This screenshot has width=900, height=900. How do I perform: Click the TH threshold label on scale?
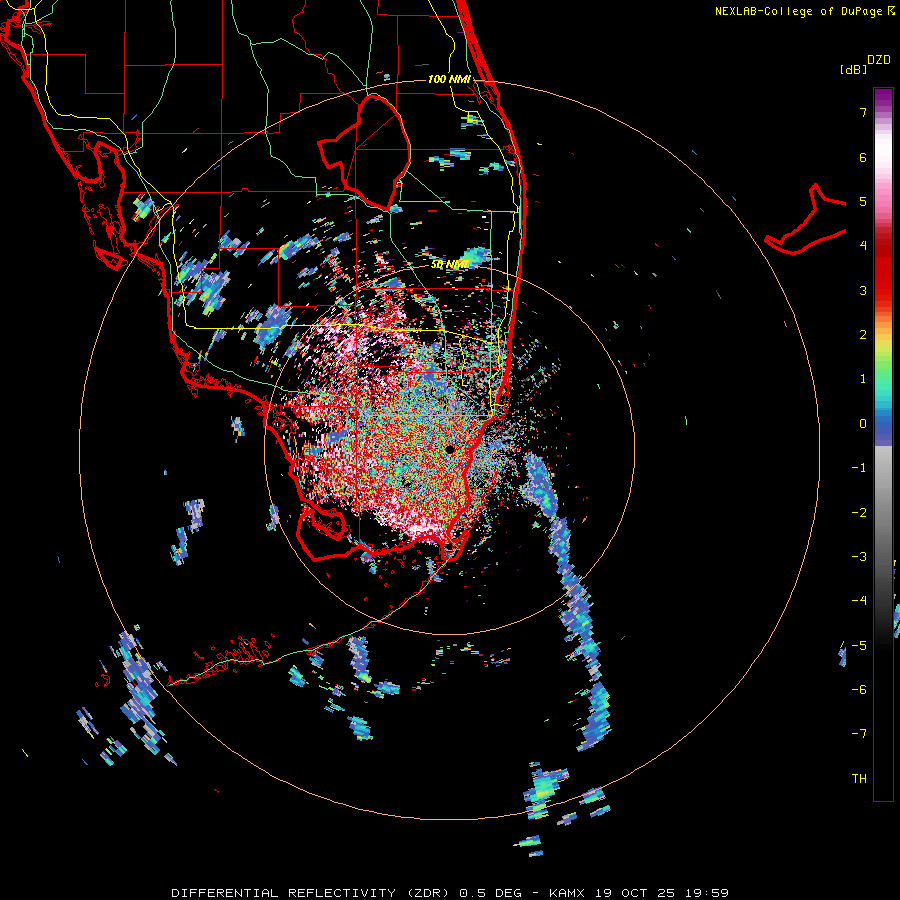click(x=859, y=779)
